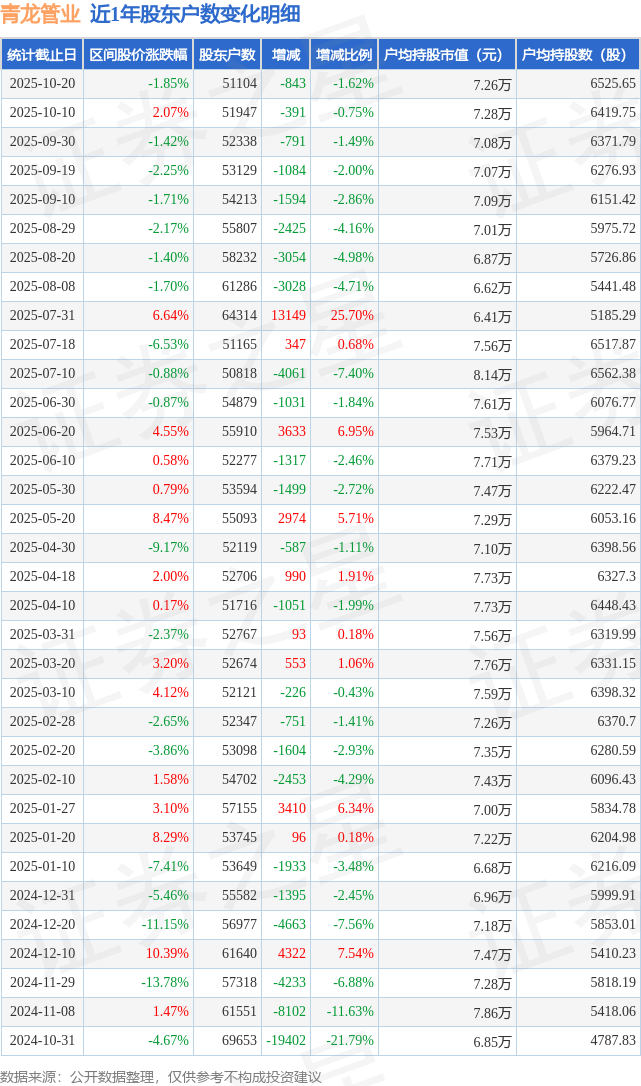Click the 数据来源 disclaimer footer text
This screenshot has width=641, height=1086.
(160, 1076)
